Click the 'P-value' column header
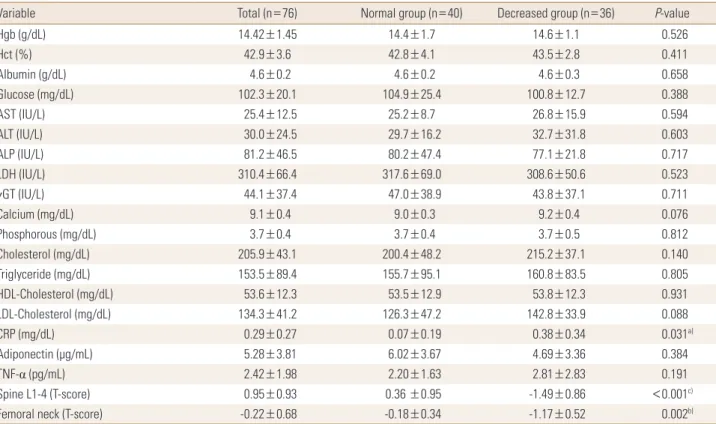716x424 pixels. pyautogui.click(x=672, y=13)
